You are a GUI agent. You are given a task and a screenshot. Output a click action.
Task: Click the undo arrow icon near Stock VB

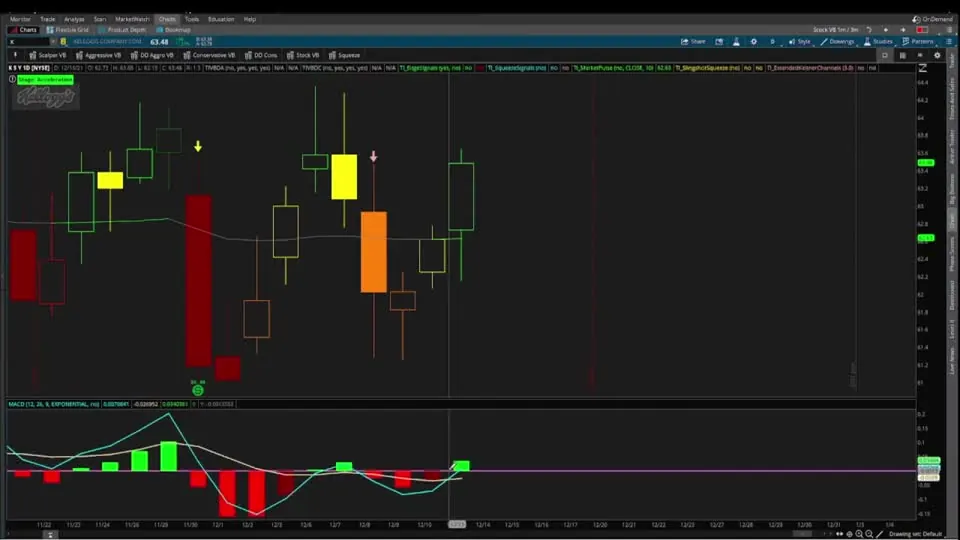coord(868,29)
